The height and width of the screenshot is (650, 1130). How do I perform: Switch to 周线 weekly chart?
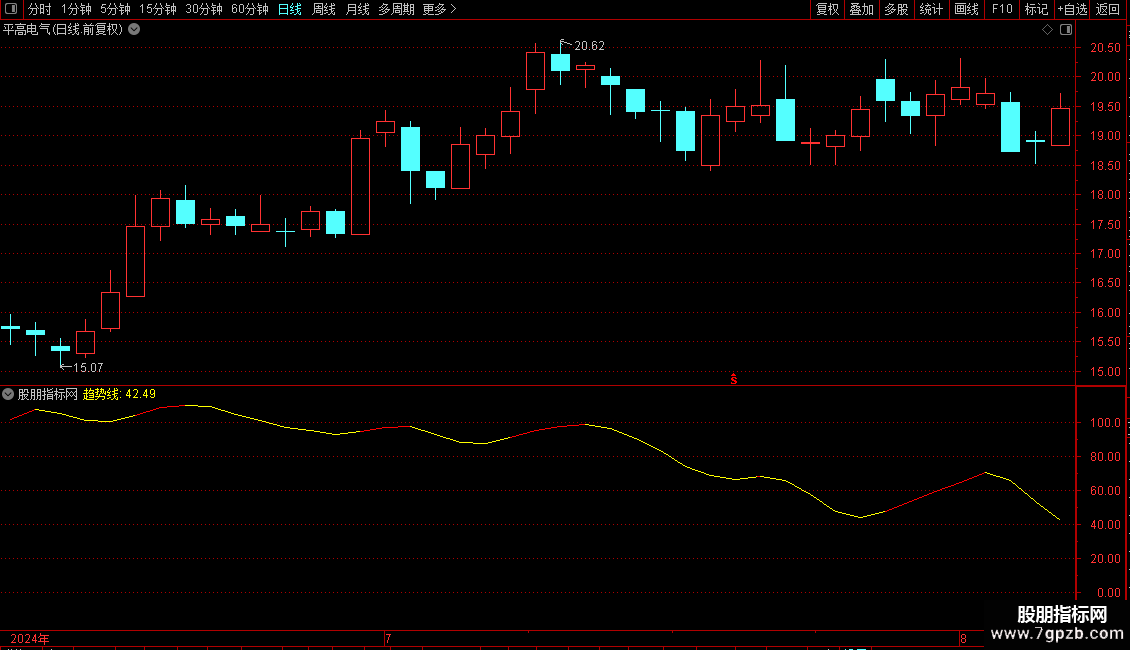tap(324, 9)
